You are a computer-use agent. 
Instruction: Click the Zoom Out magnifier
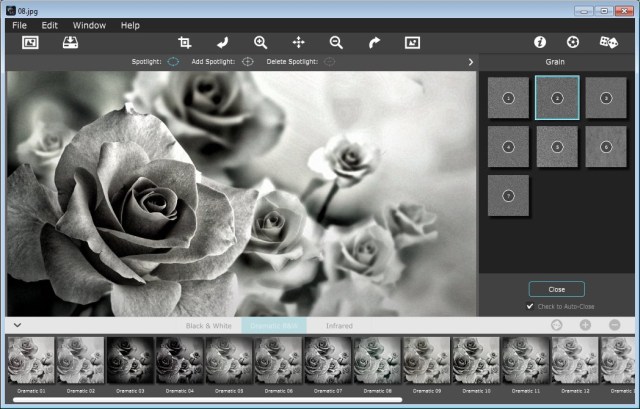click(336, 42)
